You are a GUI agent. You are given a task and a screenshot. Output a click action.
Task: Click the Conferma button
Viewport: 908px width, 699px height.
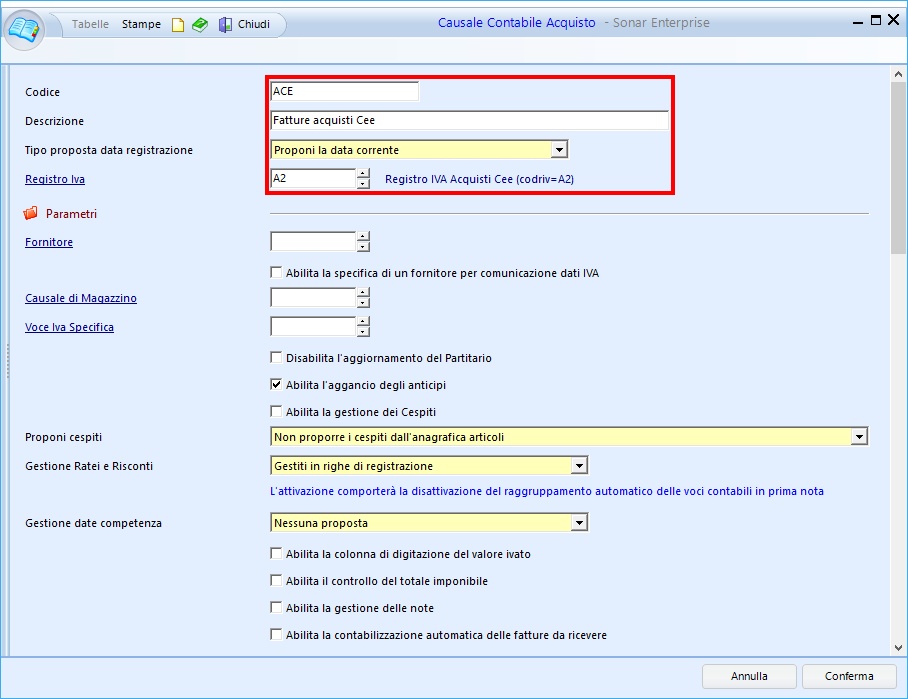pyautogui.click(x=848, y=677)
